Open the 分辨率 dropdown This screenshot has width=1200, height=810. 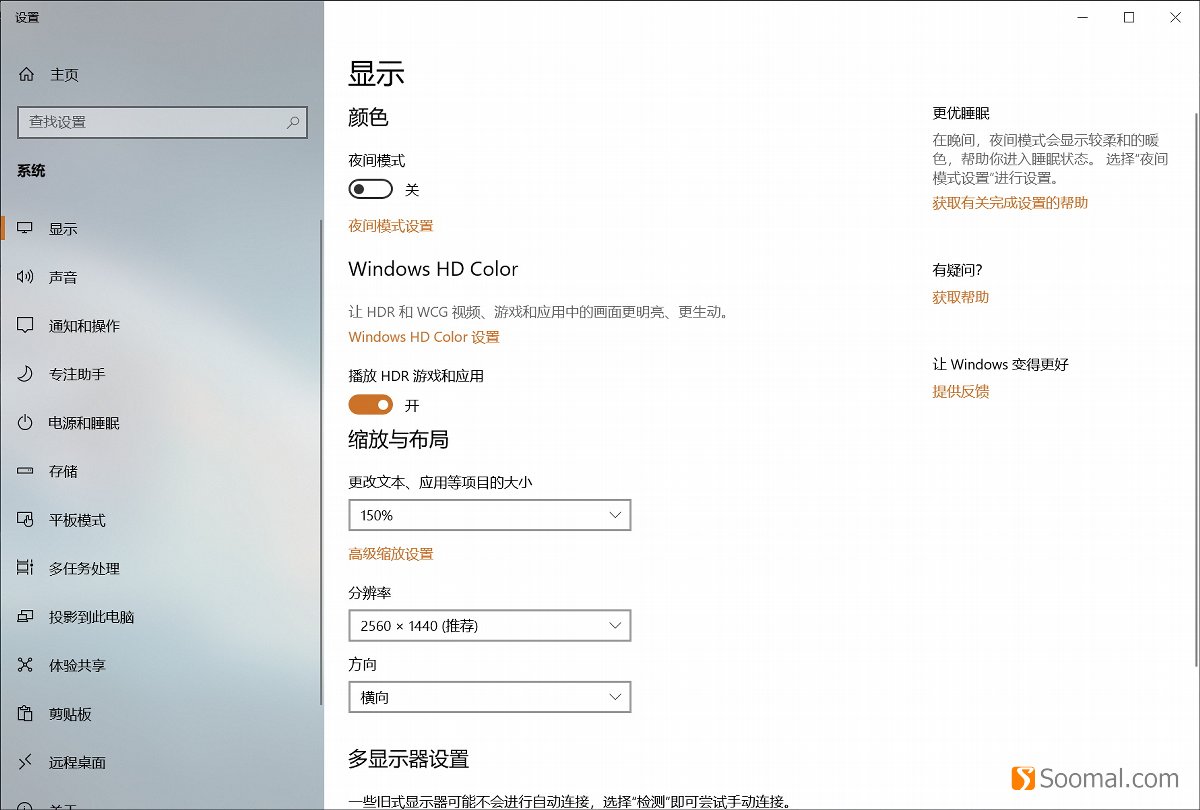coord(489,625)
